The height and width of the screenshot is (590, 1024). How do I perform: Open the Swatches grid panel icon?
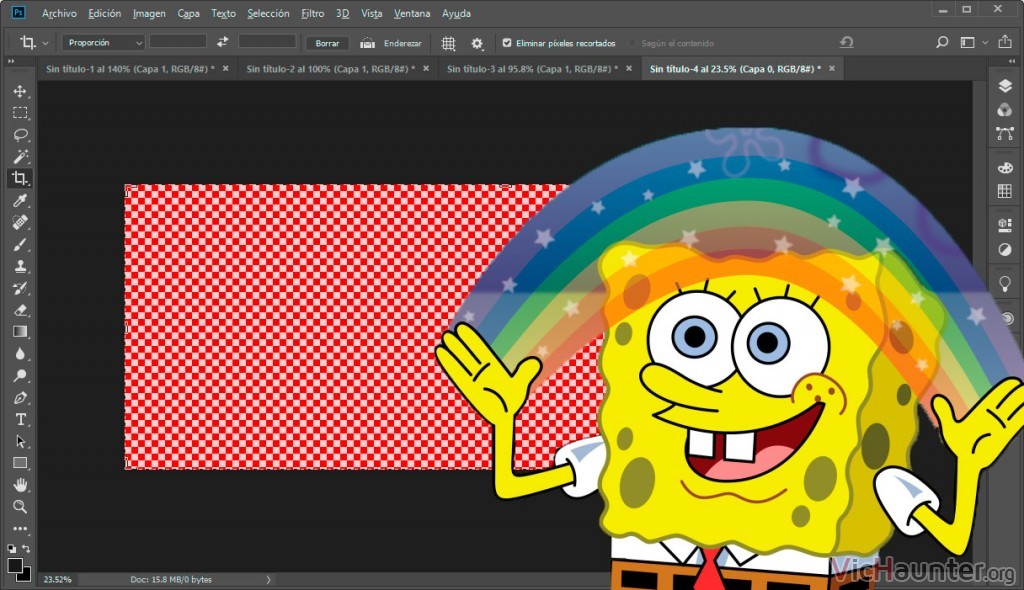[1004, 191]
